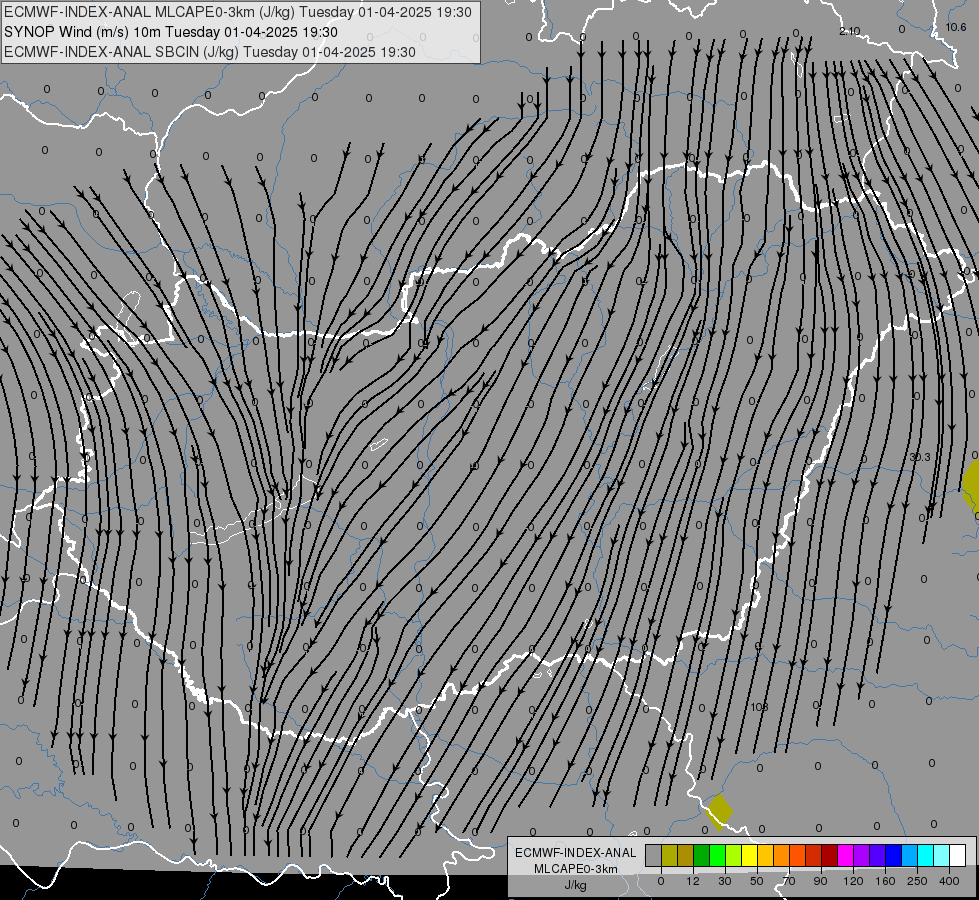The height and width of the screenshot is (900, 979).
Task: Click the map value '30.3'
Action: (920, 457)
